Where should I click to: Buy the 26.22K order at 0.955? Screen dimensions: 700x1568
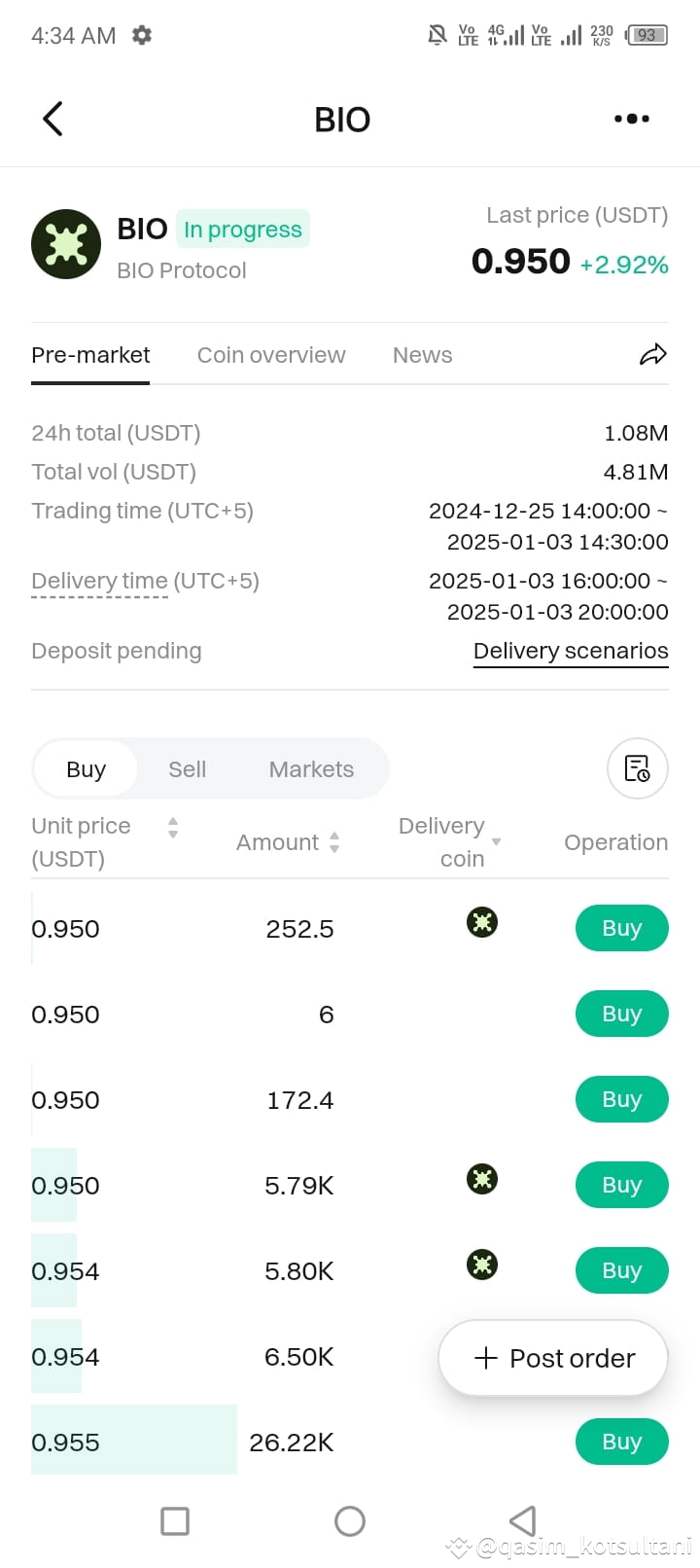pyautogui.click(x=622, y=1442)
